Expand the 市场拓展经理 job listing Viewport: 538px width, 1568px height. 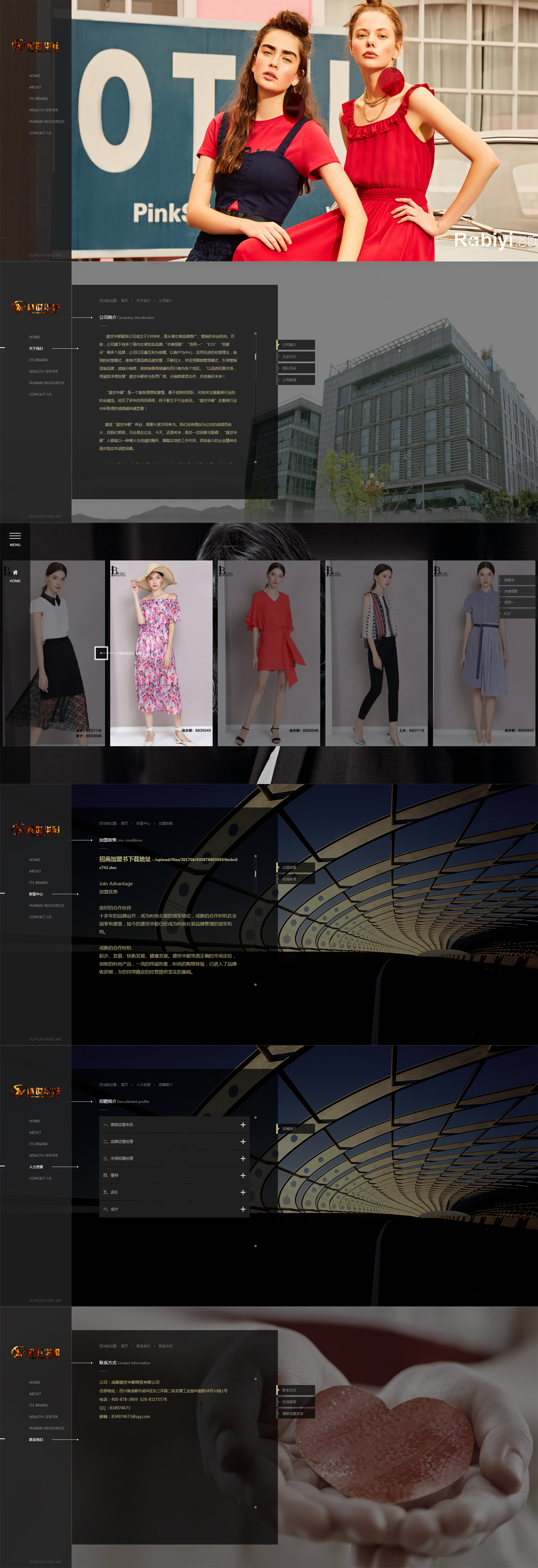(243, 1159)
